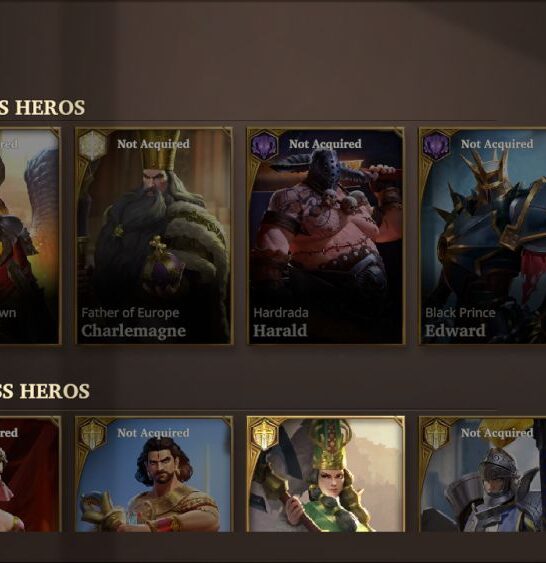Click shield emblem on the green-crowned heroine card

265,434
